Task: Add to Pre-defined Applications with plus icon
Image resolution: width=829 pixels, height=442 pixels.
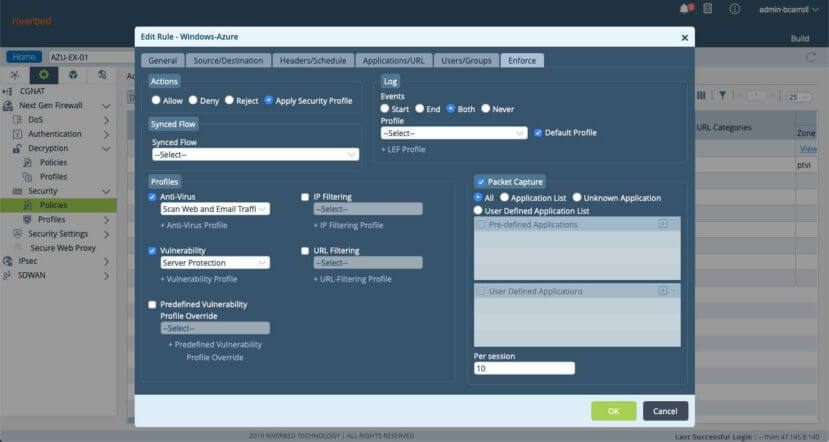Action: pos(662,224)
